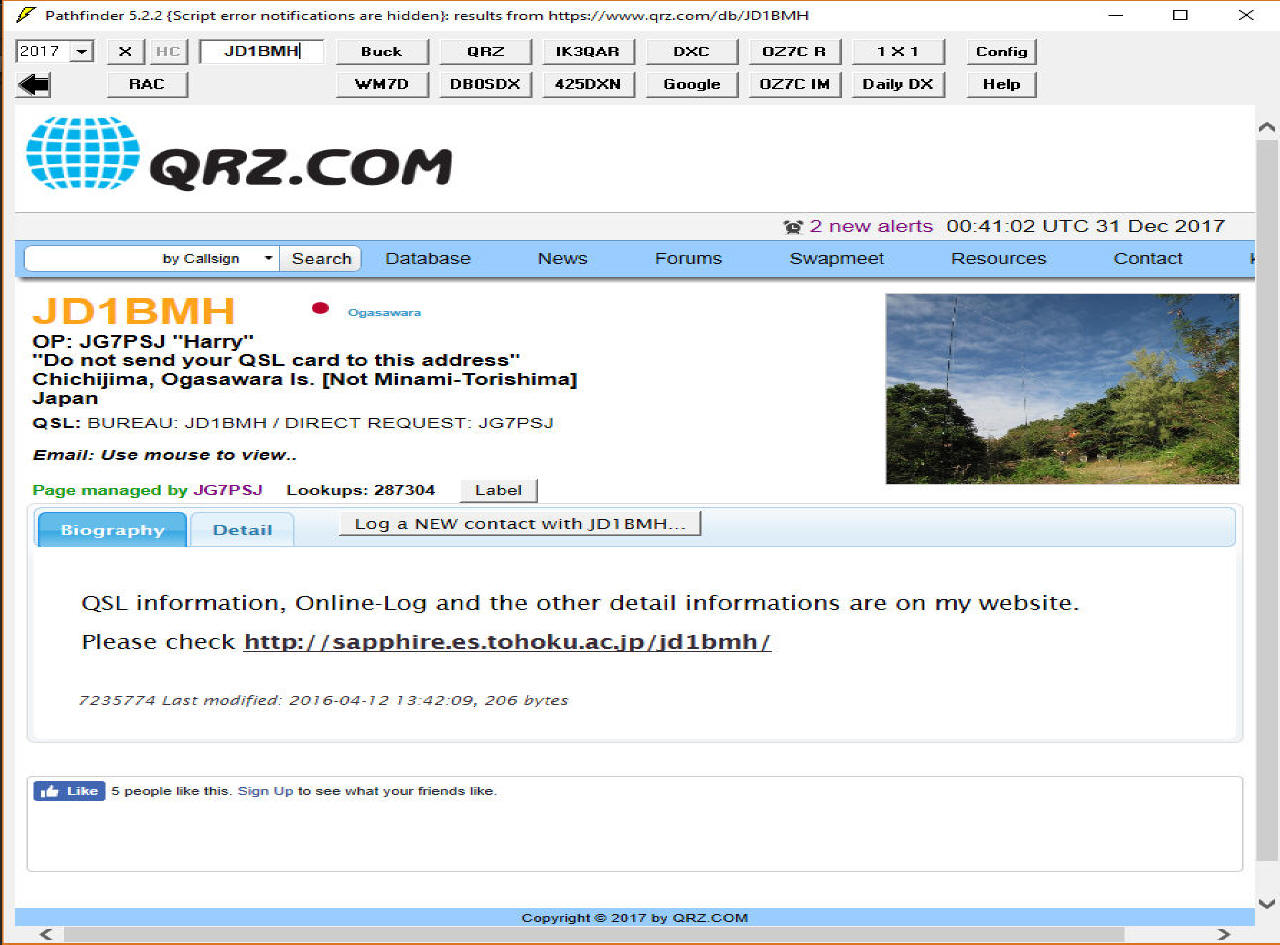Image resolution: width=1280 pixels, height=945 pixels.
Task: Click the QRZ Search button
Action: pos(321,258)
